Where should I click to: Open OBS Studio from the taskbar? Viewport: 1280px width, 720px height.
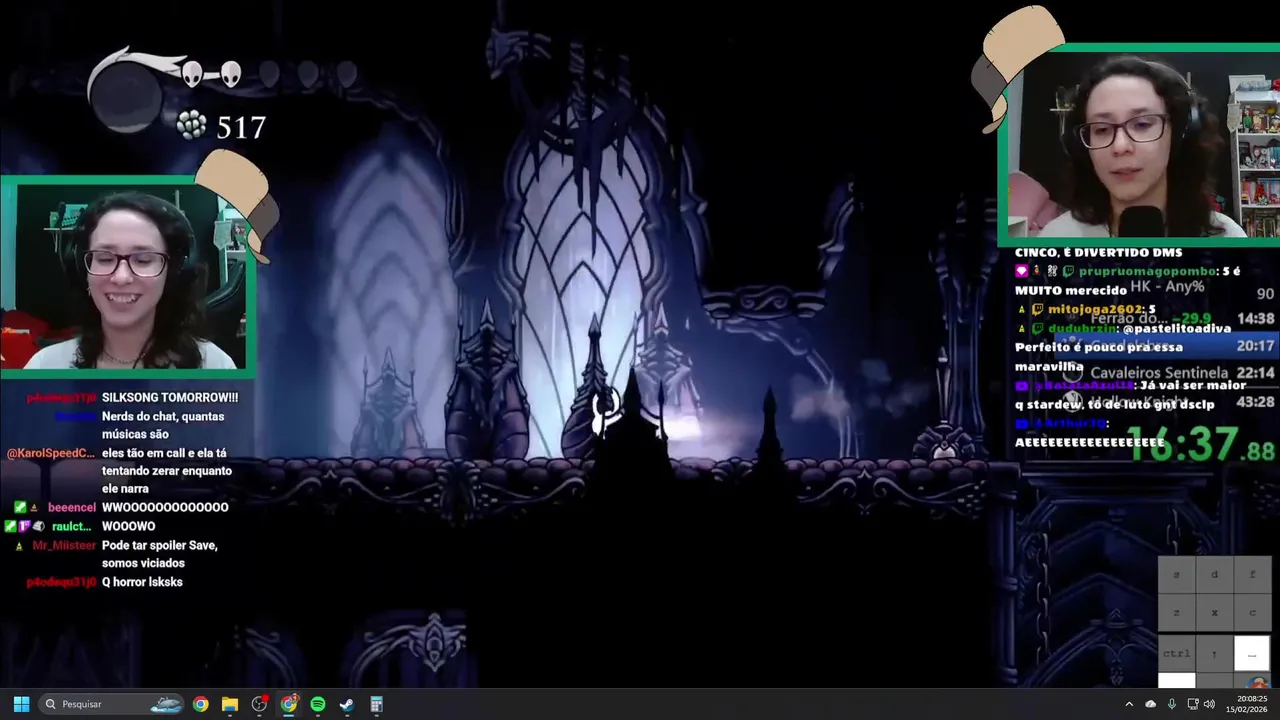[259, 704]
